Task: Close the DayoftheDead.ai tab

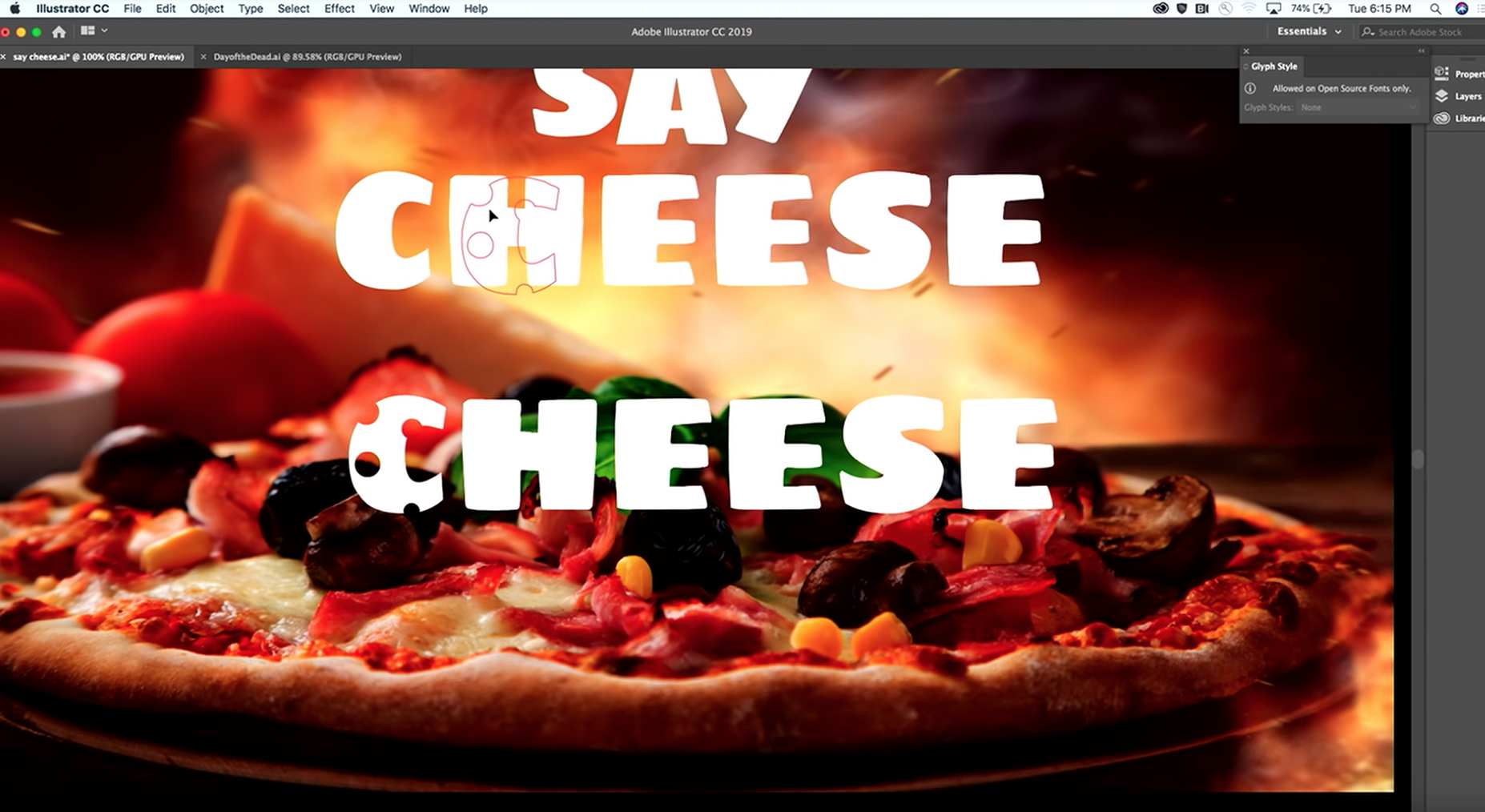Action: (203, 57)
